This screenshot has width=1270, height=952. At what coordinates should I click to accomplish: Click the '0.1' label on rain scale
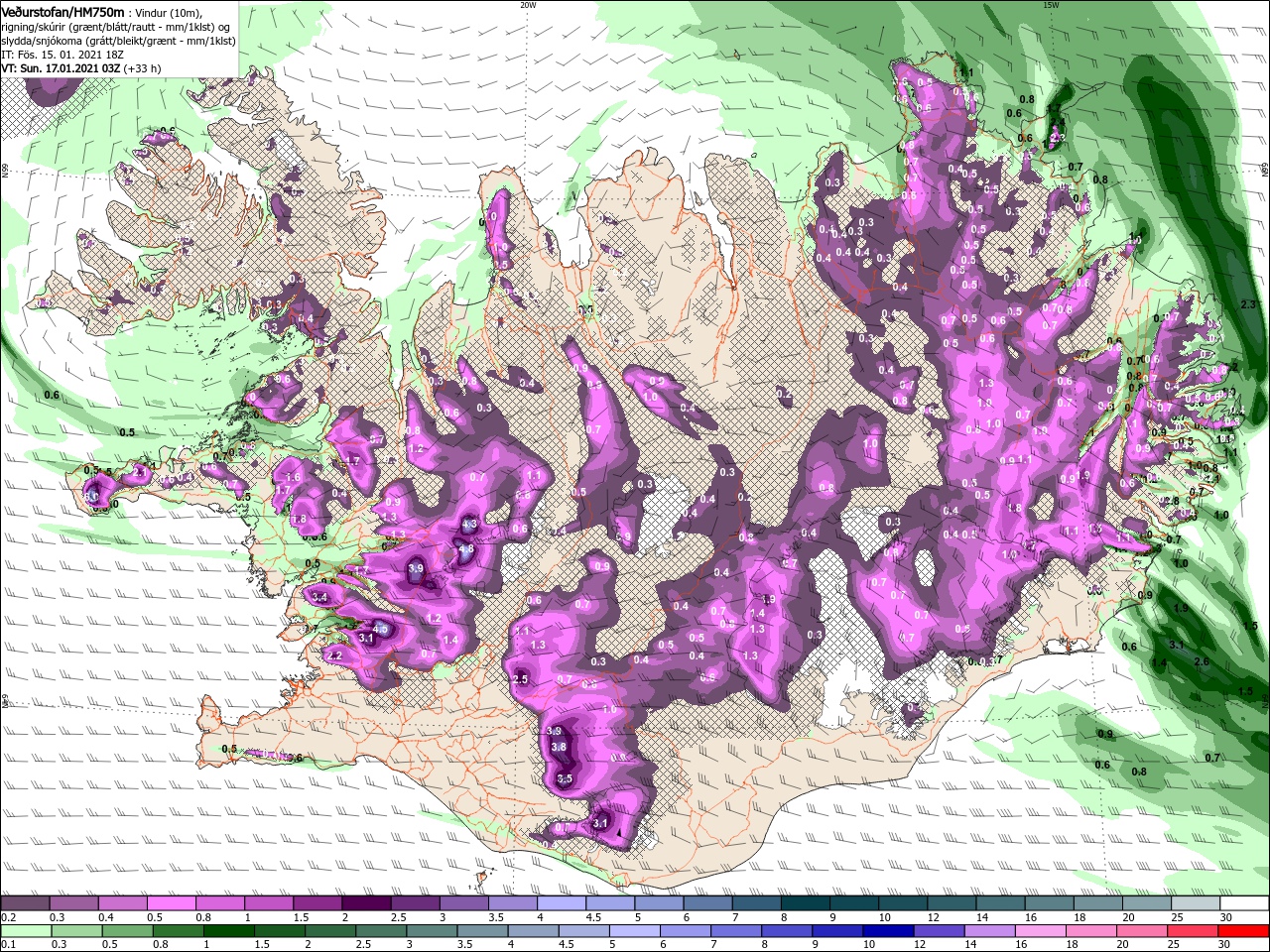tap(8, 945)
